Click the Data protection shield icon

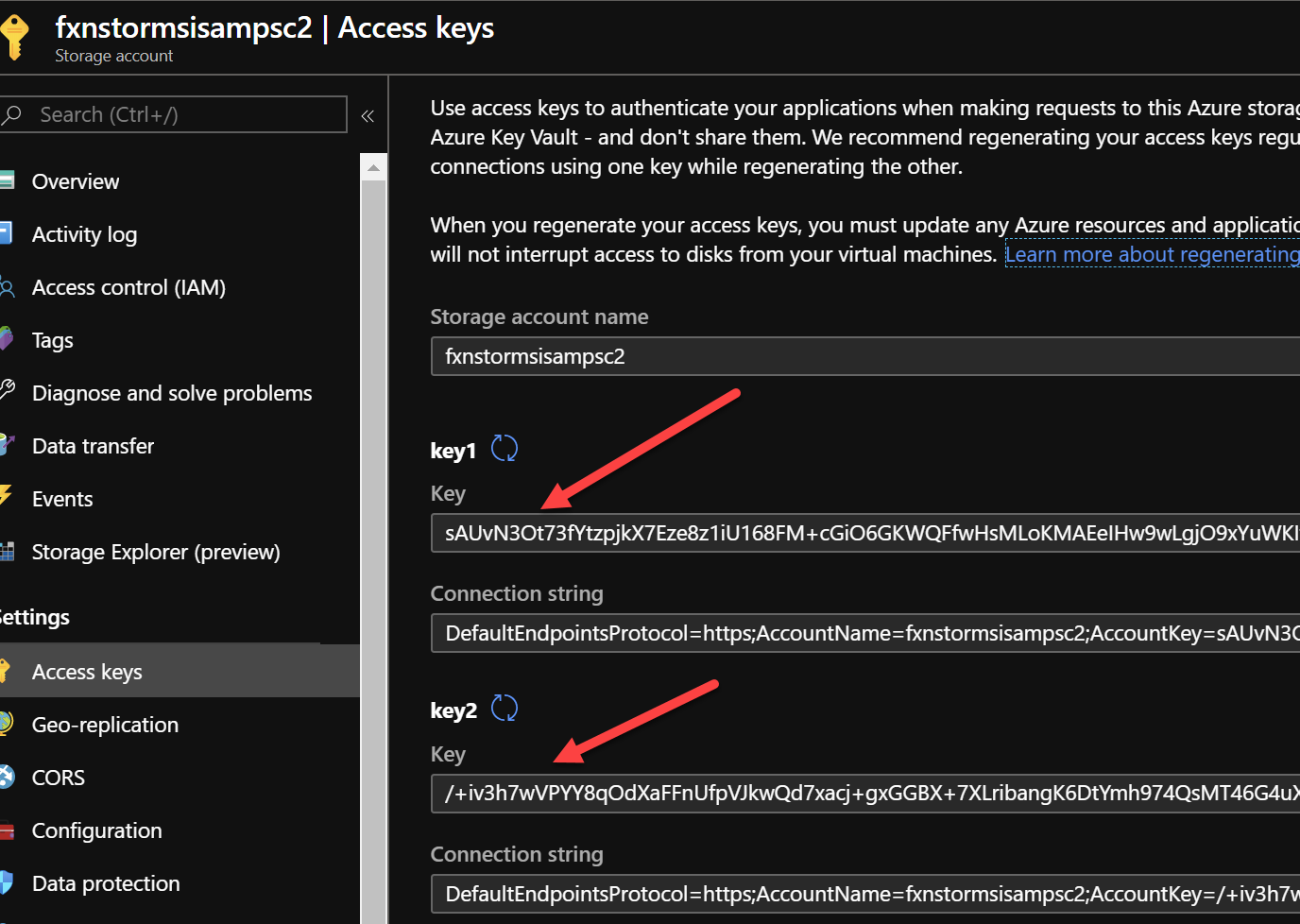click(x=6, y=883)
